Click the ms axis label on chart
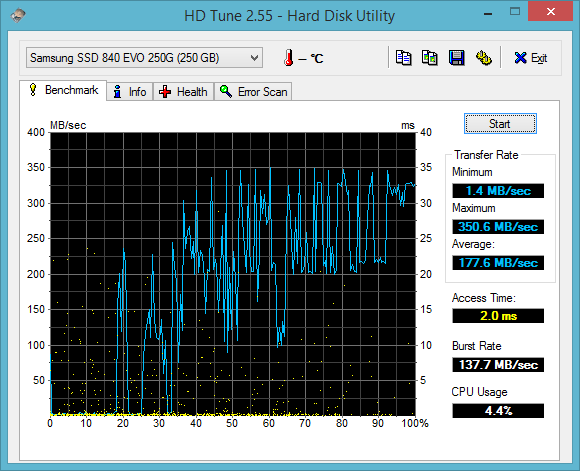Screen dimensions: 580x471 [408, 126]
